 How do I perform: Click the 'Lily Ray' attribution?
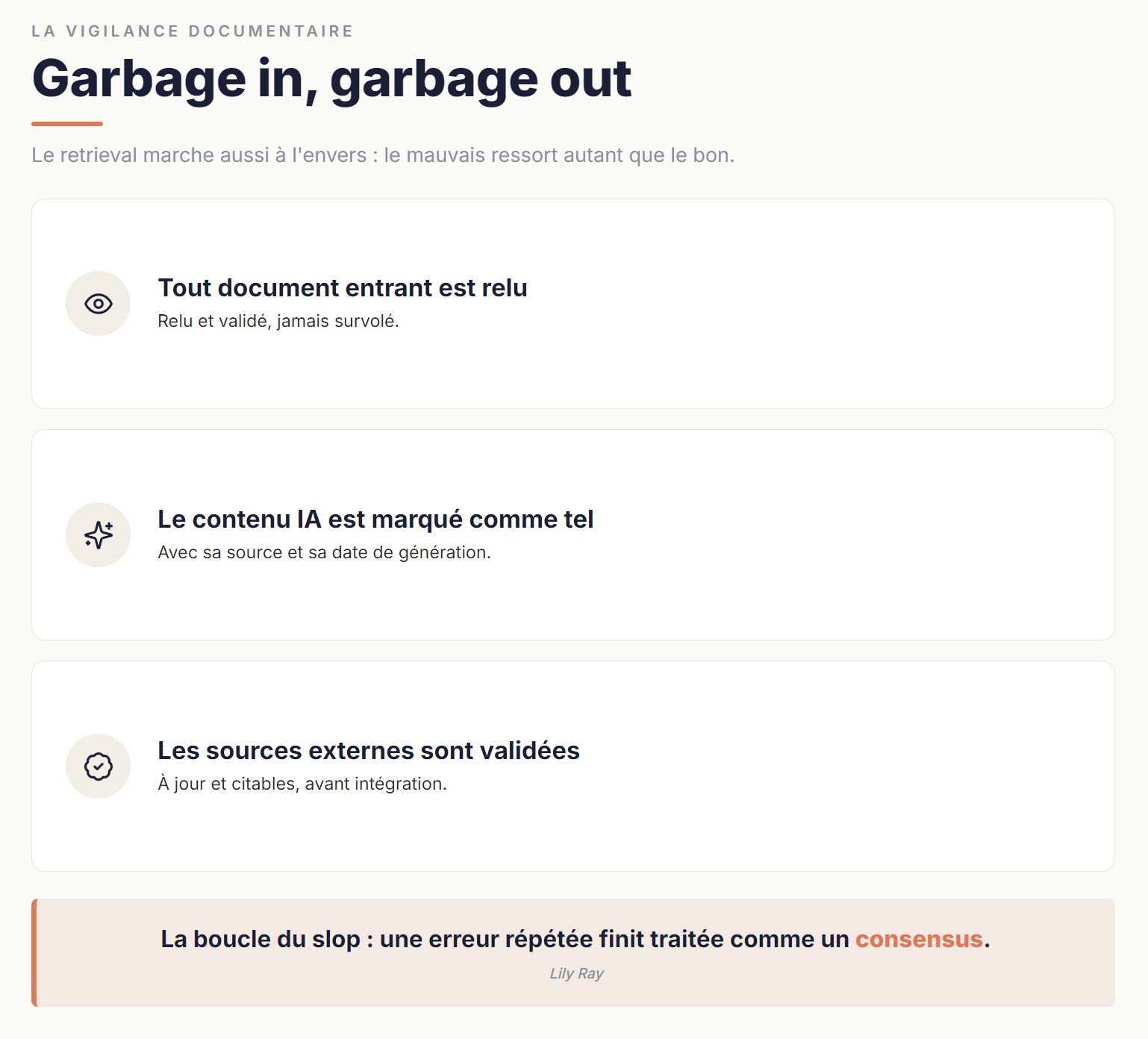click(x=576, y=973)
